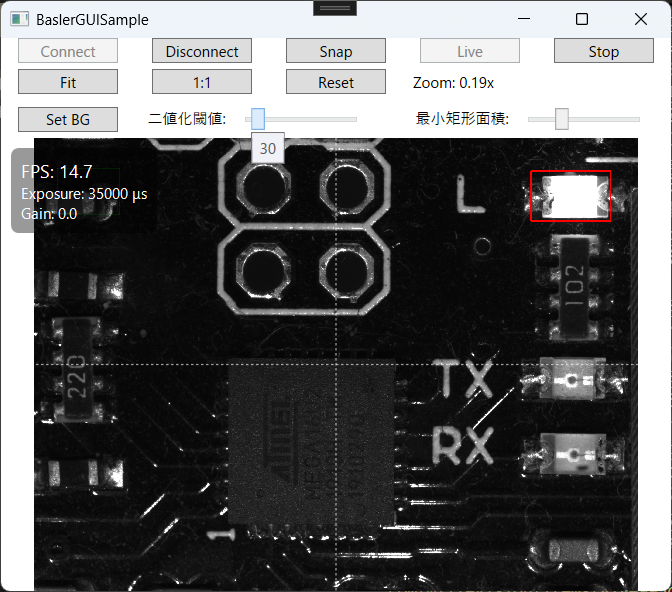
Task: Click the Gain: 0.0 text
Action: (49, 213)
